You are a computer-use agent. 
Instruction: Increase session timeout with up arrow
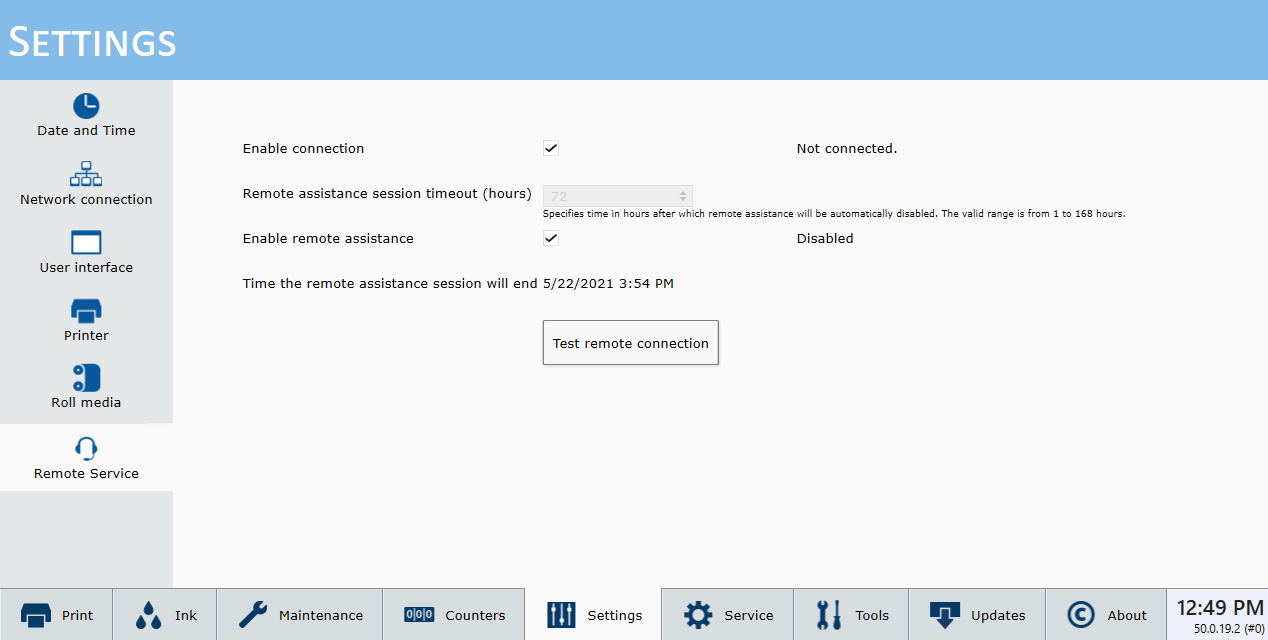tap(683, 192)
